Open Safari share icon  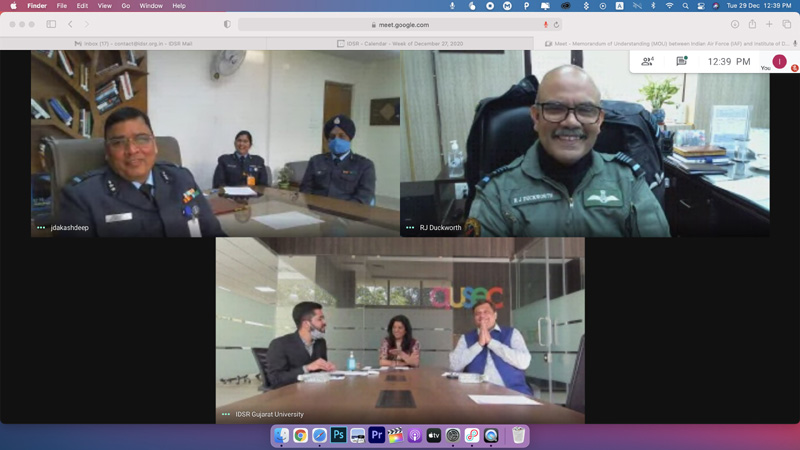(752, 24)
